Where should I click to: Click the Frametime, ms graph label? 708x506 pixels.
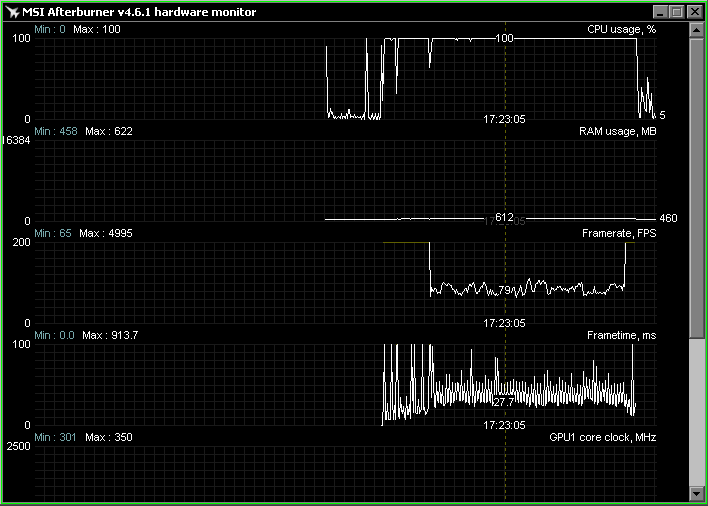coord(621,335)
